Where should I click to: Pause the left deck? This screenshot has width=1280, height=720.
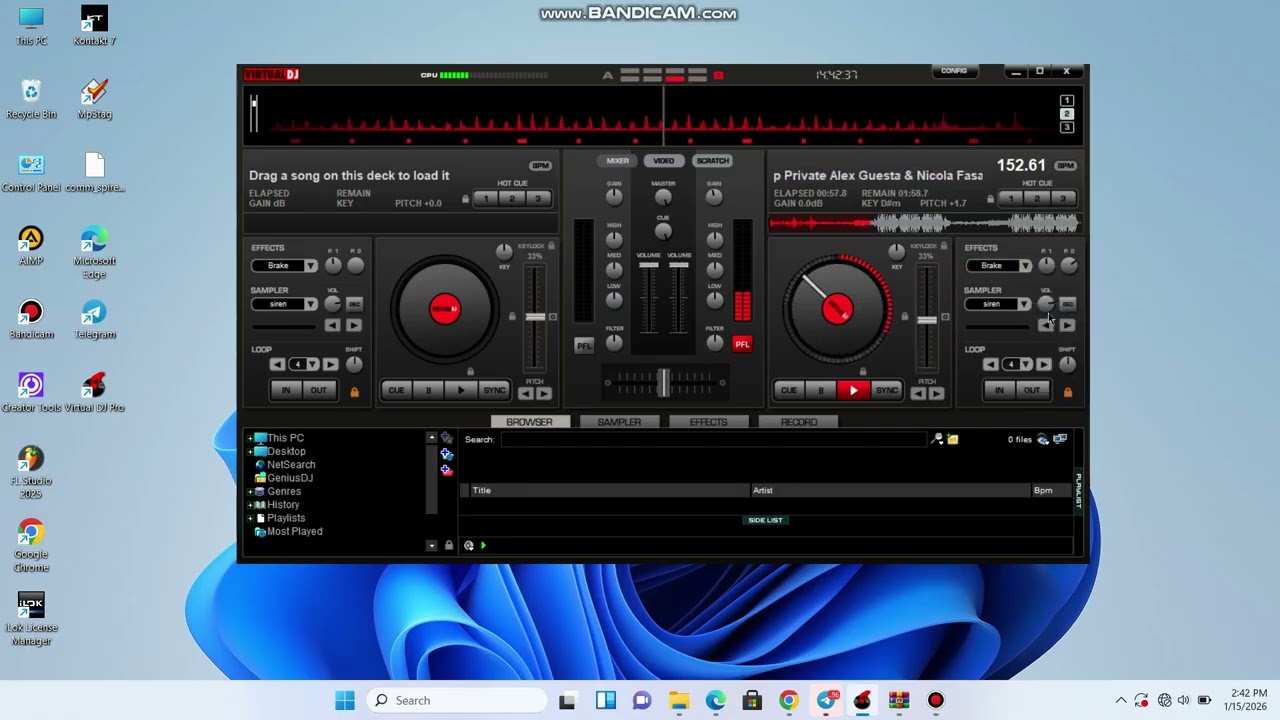pyautogui.click(x=429, y=390)
